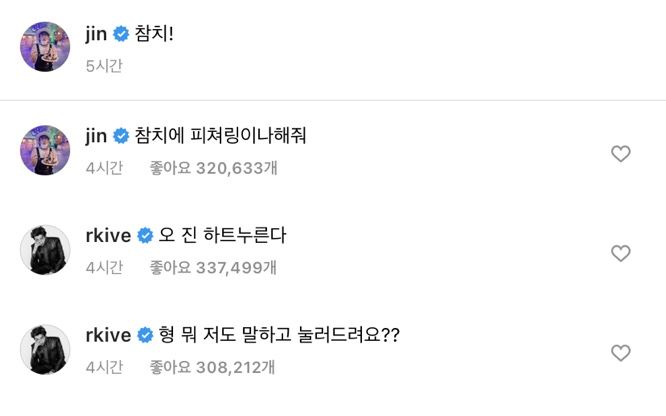Open the rkive username in the '오 진 하트누른다' comment
This screenshot has width=666, height=416.
coord(108,236)
